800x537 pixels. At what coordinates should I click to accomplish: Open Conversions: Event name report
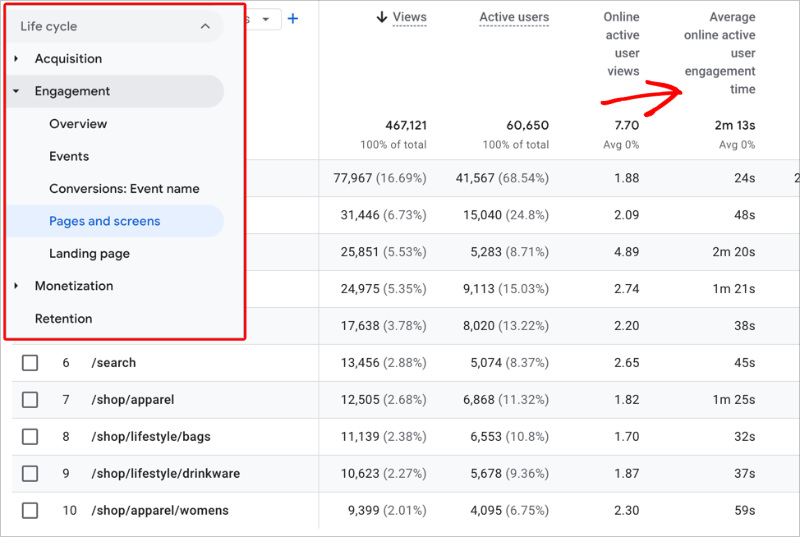coord(124,189)
